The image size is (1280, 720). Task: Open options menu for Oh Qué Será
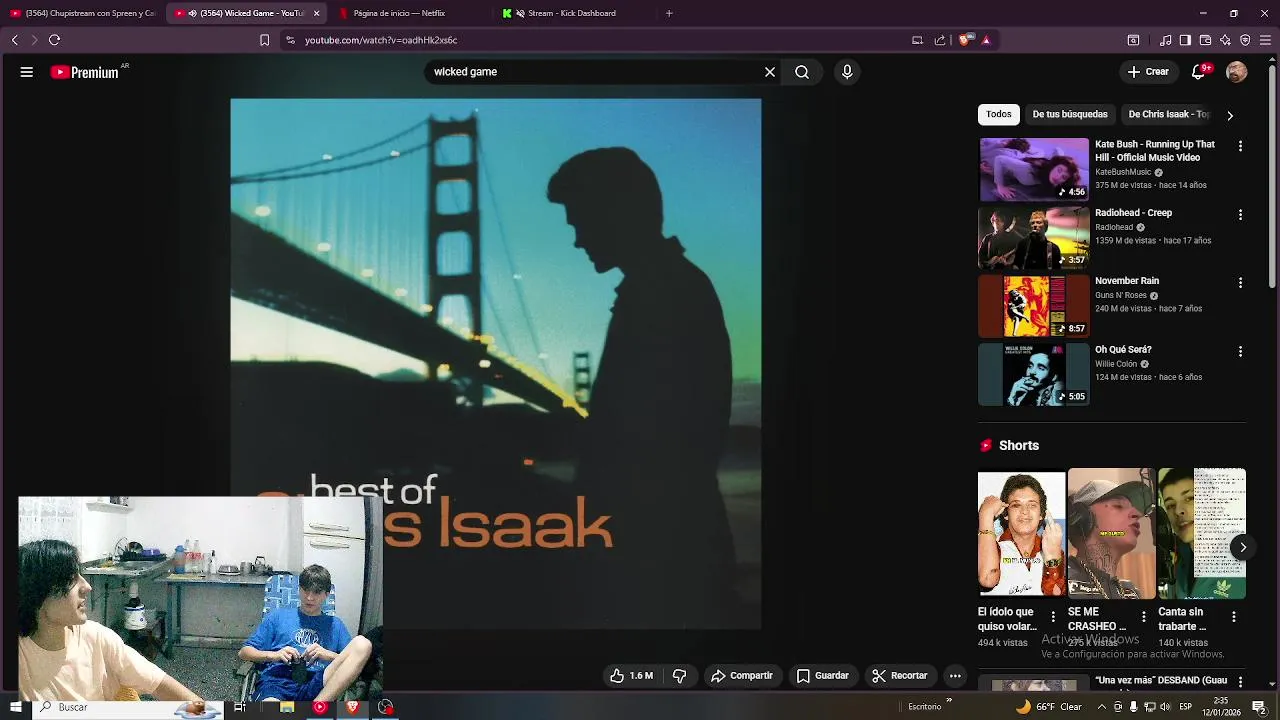pos(1240,352)
